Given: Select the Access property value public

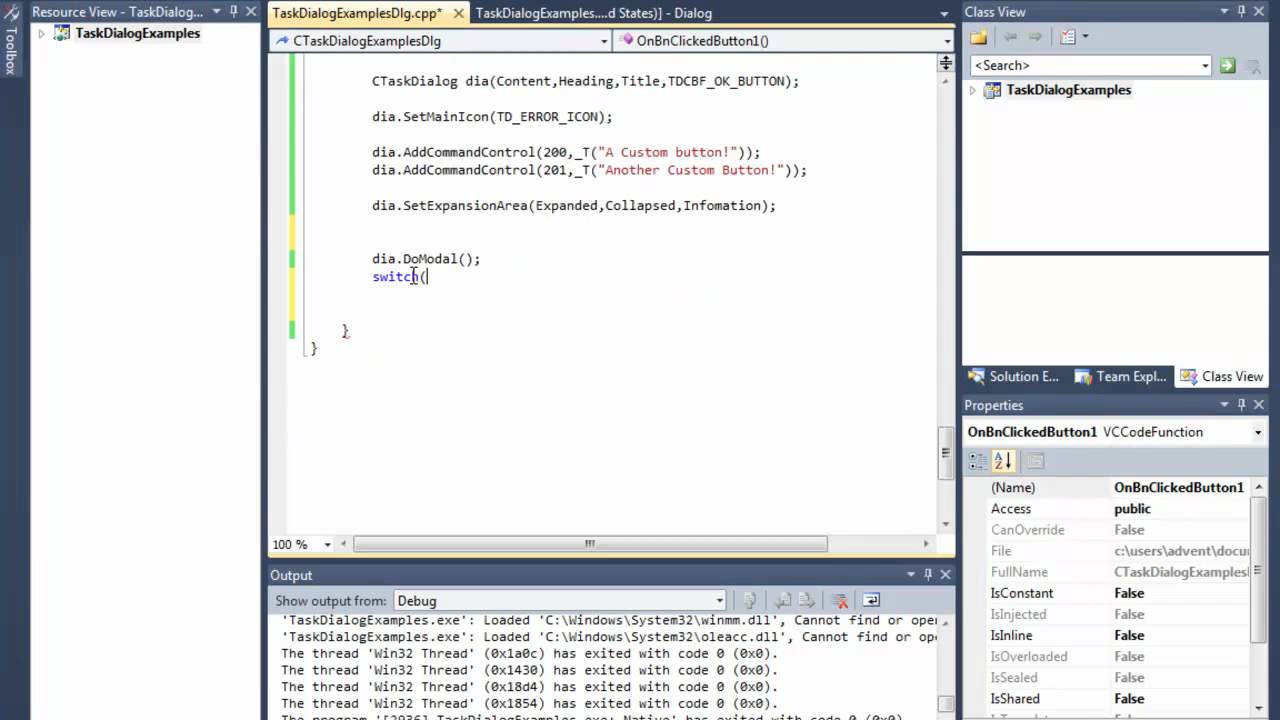Looking at the screenshot, I should [x=1132, y=509].
